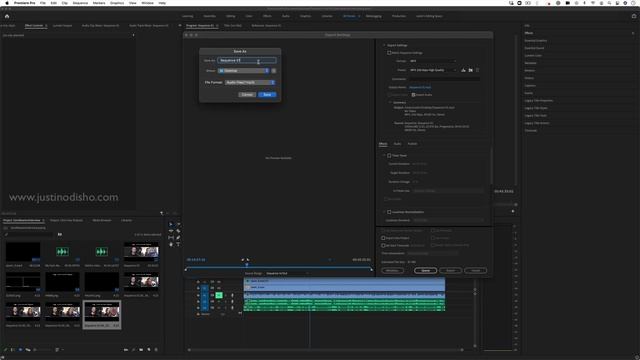Image resolution: width=640 pixels, height=360 pixels.
Task: Open the File menu
Action: tap(43, 3)
